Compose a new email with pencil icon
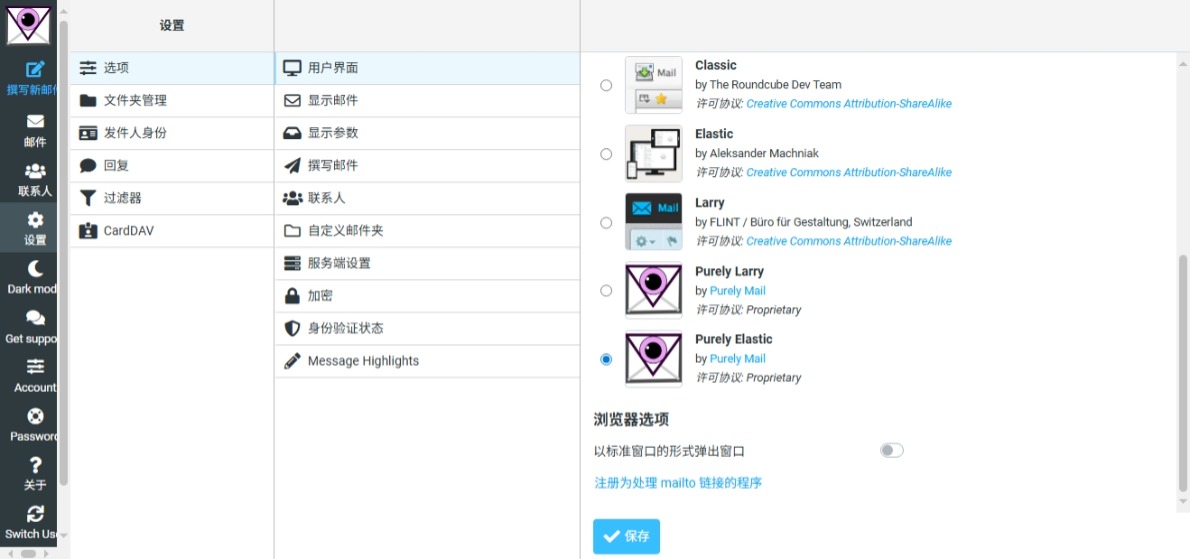 tap(35, 70)
